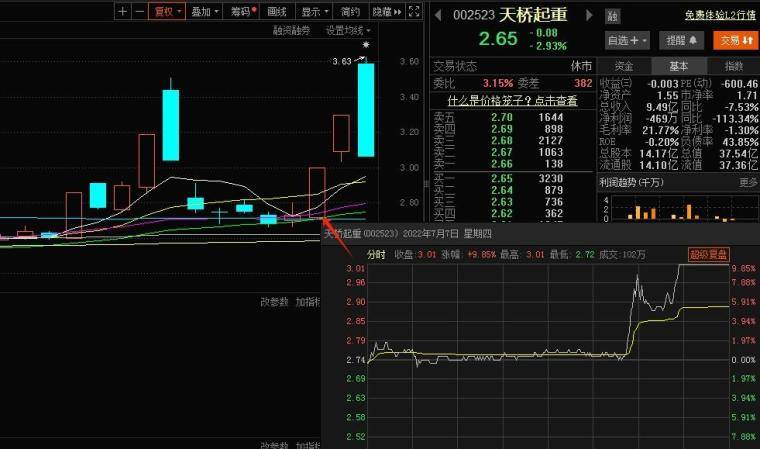Click the 3.63 high price label
Screen dimensions: 760x449
[x=342, y=62]
